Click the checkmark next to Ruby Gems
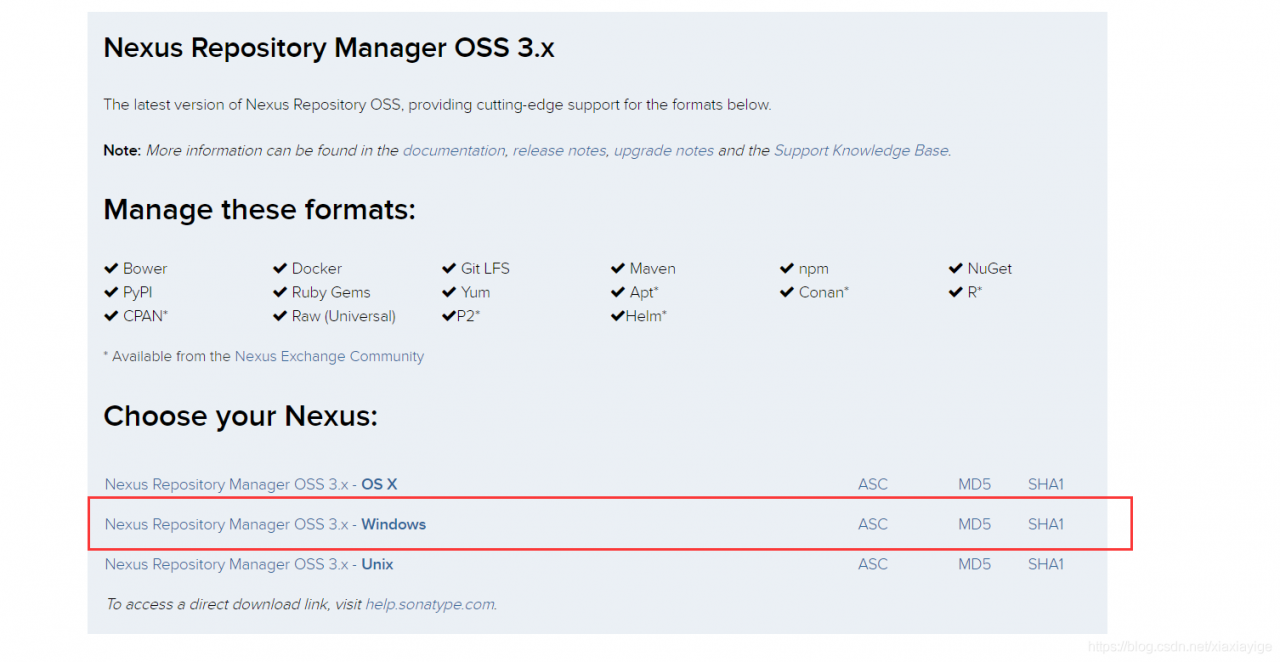 (x=280, y=292)
